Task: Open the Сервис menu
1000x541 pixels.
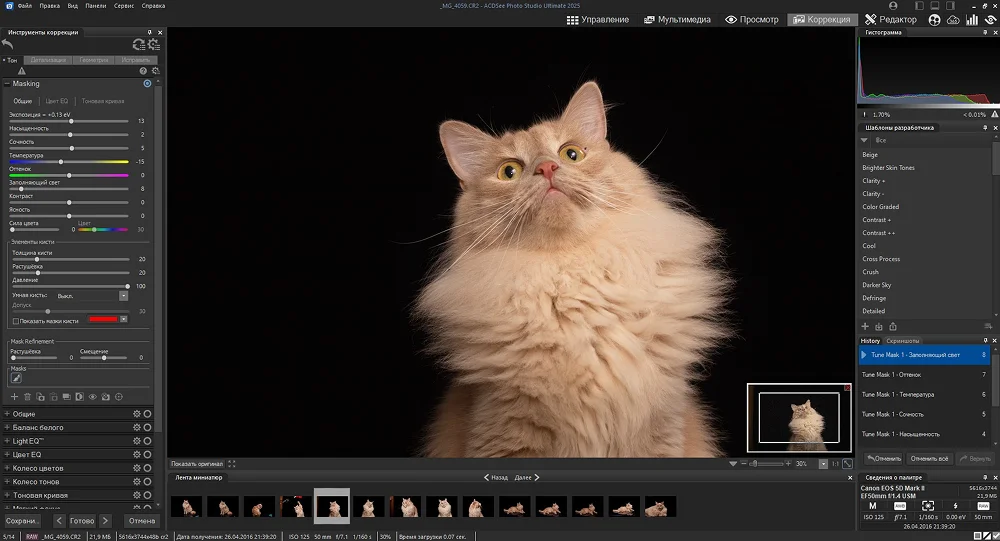Action: (x=124, y=6)
